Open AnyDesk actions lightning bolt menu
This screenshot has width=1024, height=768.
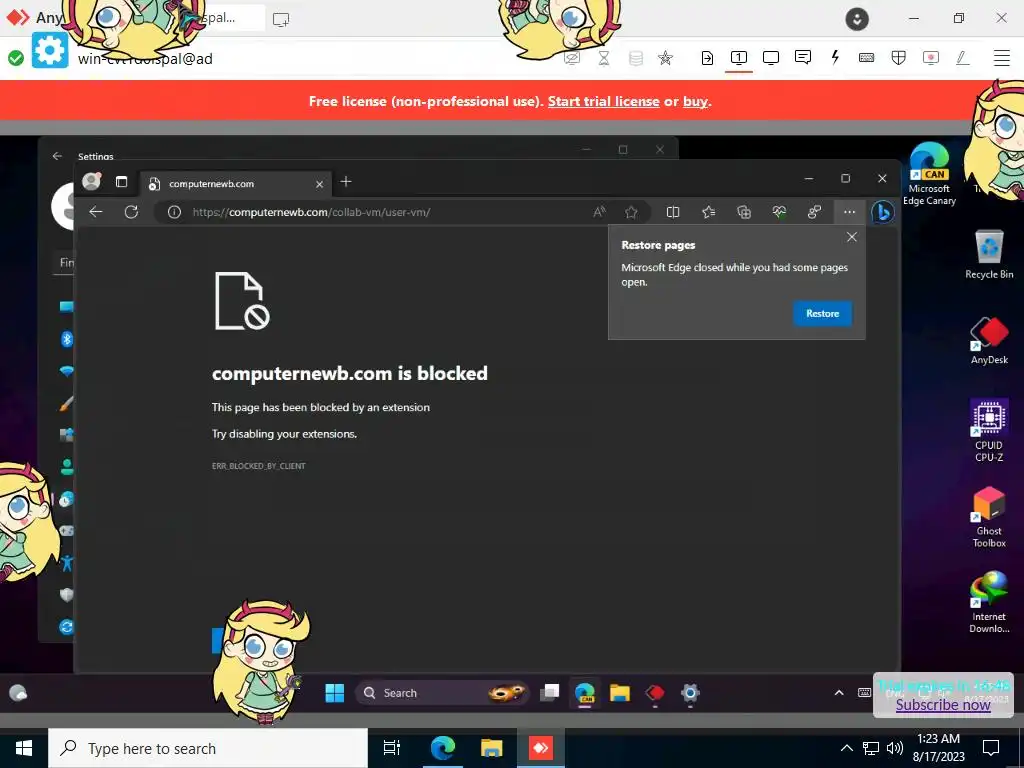click(835, 57)
